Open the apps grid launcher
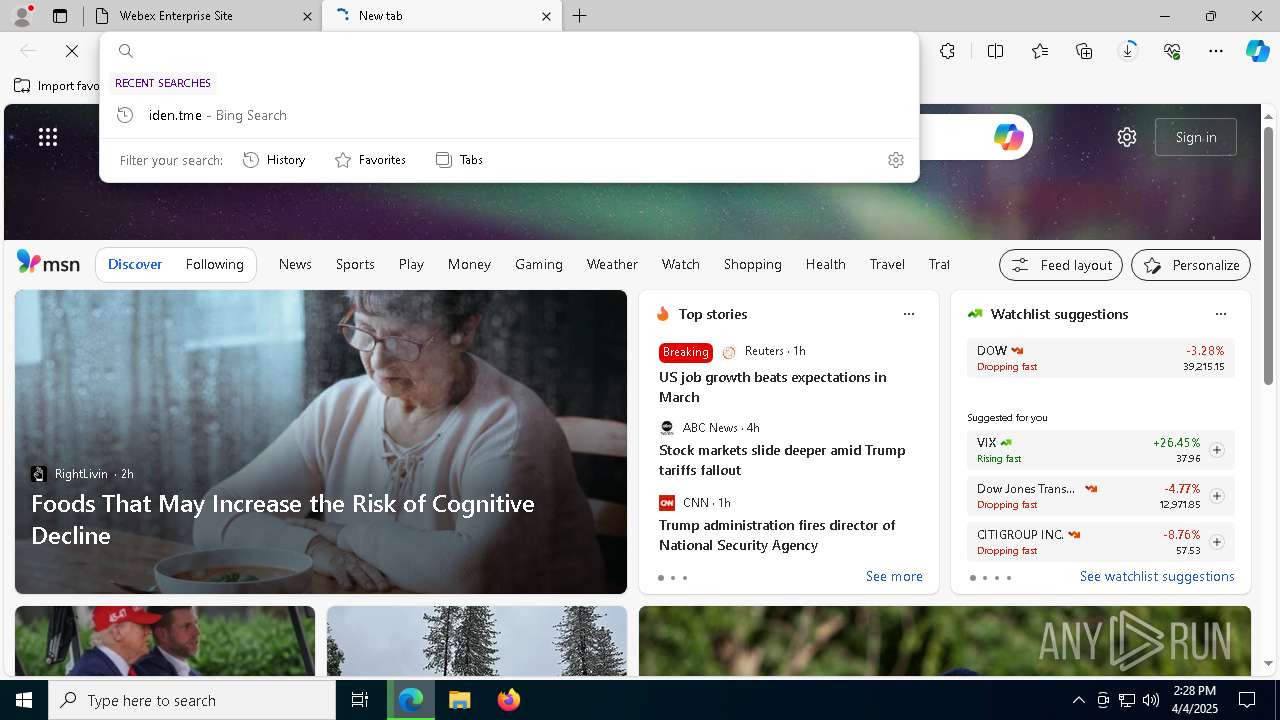1280x720 pixels. pos(48,137)
